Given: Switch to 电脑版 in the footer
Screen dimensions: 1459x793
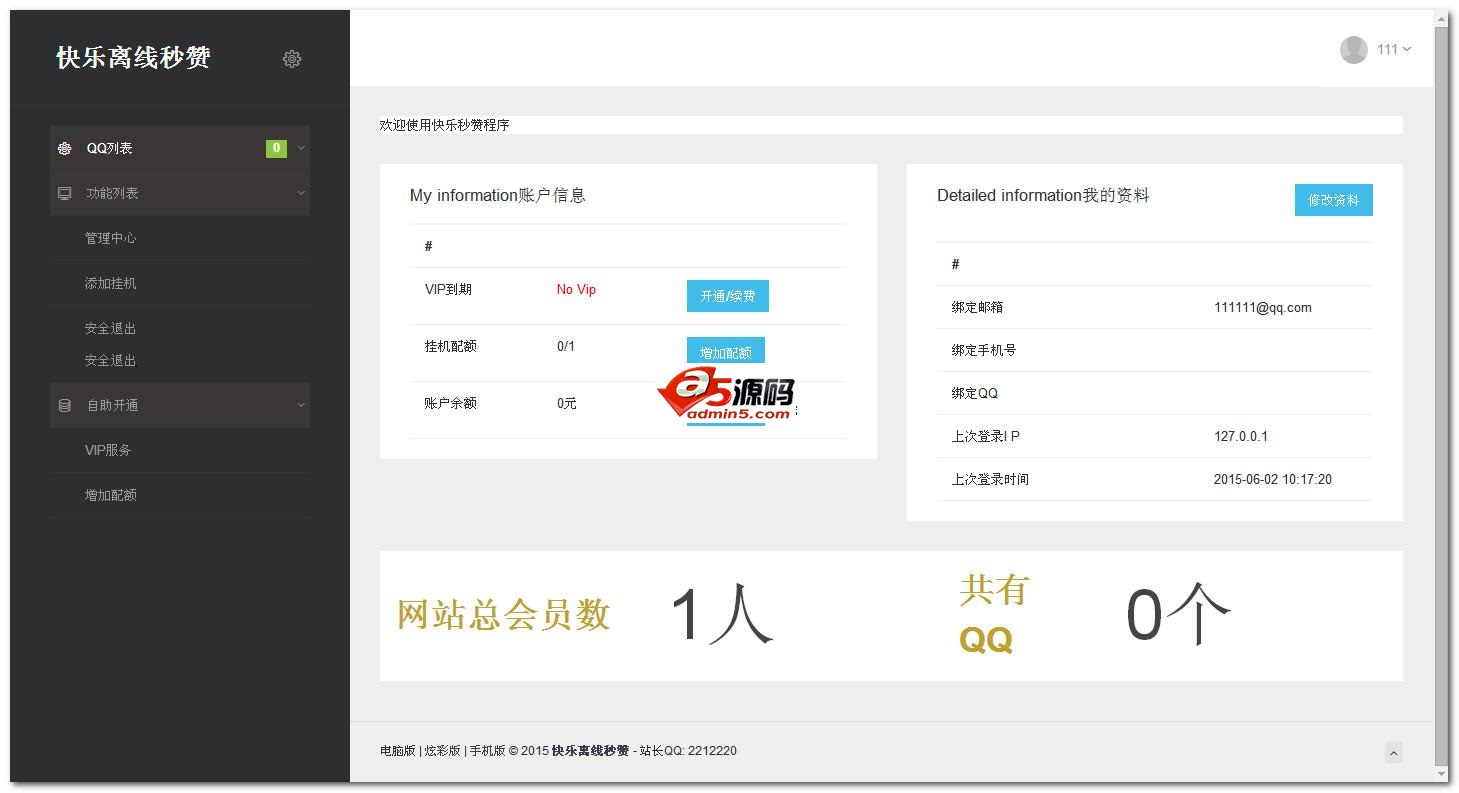Looking at the screenshot, I should (398, 751).
